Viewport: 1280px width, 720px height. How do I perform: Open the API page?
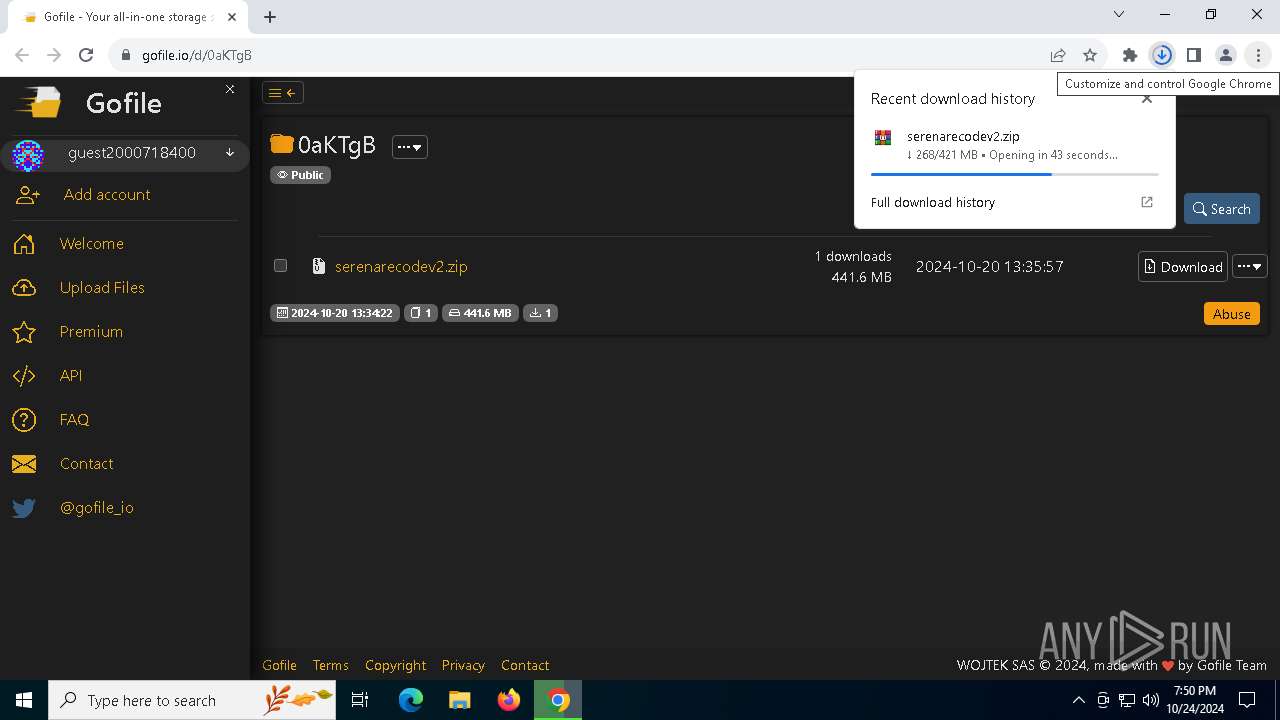point(71,375)
